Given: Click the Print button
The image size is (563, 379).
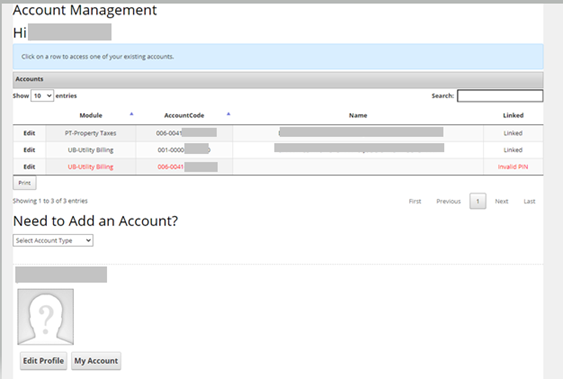Looking at the screenshot, I should [x=24, y=183].
